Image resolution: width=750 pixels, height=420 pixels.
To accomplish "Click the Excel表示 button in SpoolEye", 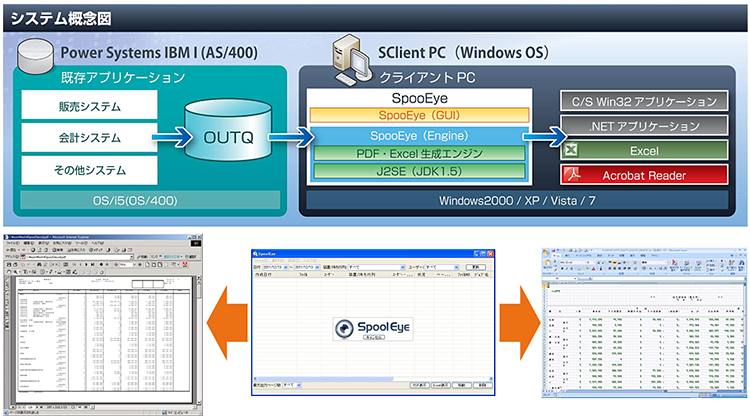I will click(x=441, y=385).
